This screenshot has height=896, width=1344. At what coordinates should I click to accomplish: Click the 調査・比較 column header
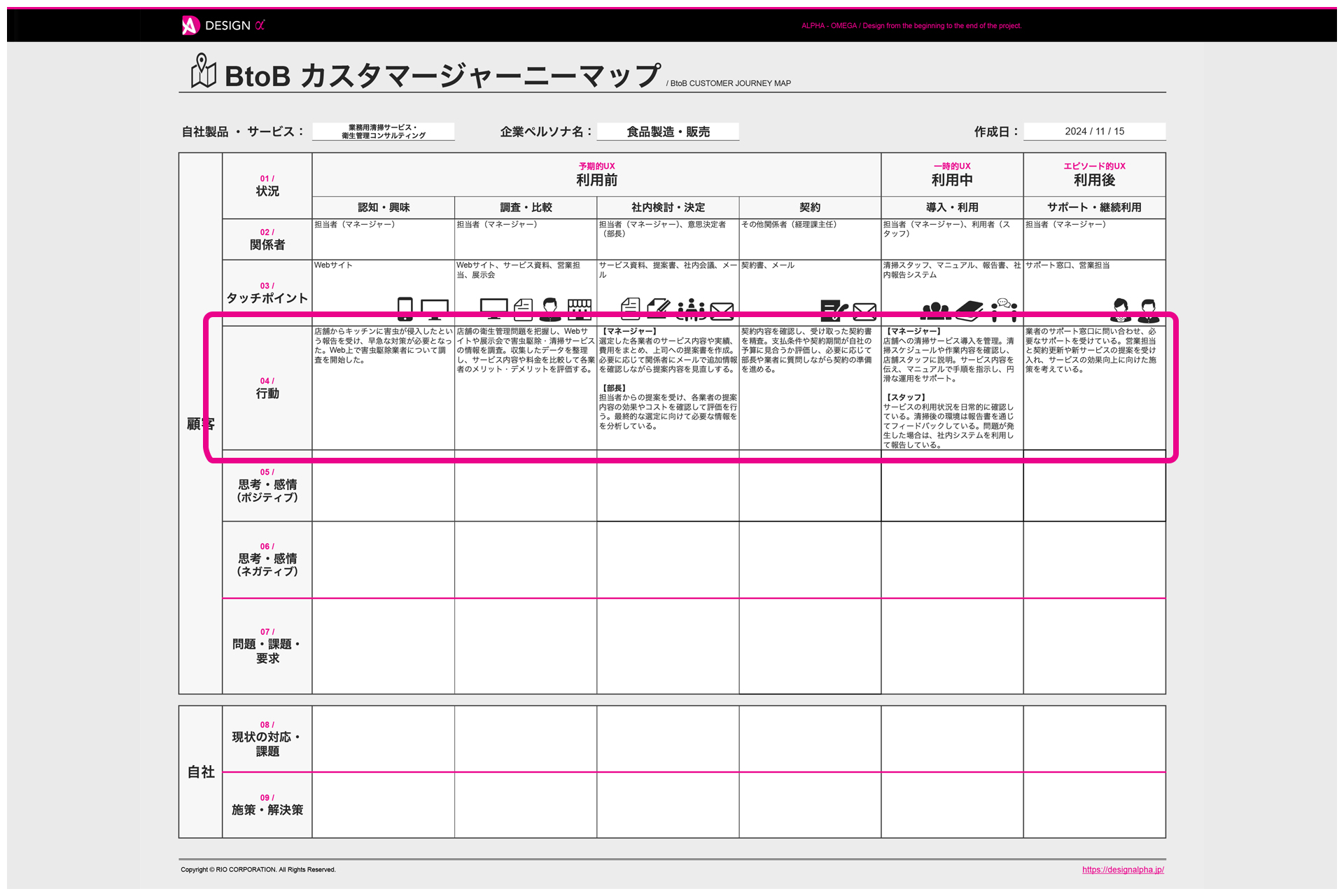pyautogui.click(x=526, y=207)
